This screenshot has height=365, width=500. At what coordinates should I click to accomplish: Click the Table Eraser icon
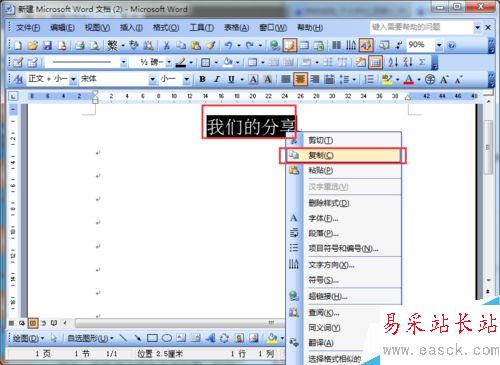[33, 62]
